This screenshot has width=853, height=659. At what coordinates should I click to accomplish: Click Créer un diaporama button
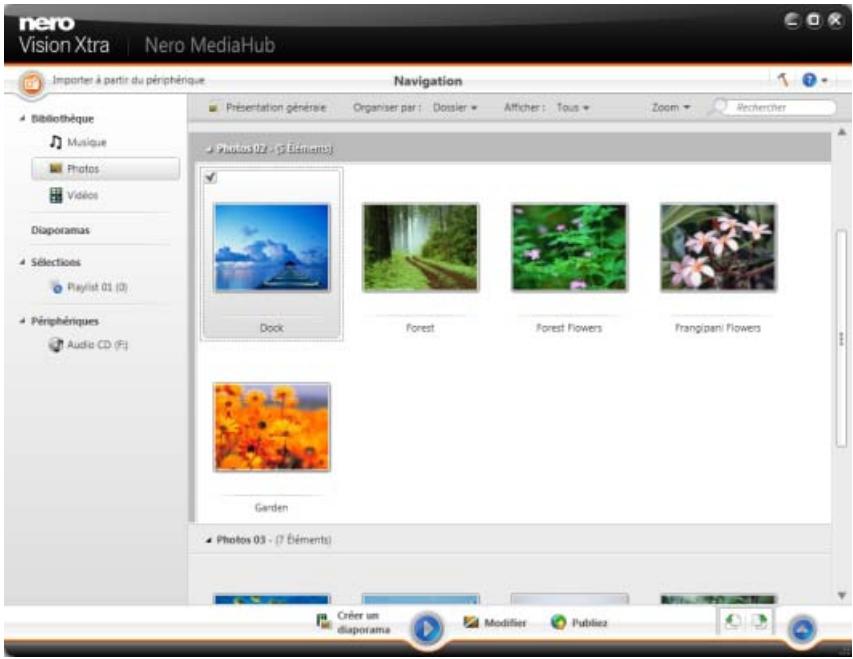(354, 622)
